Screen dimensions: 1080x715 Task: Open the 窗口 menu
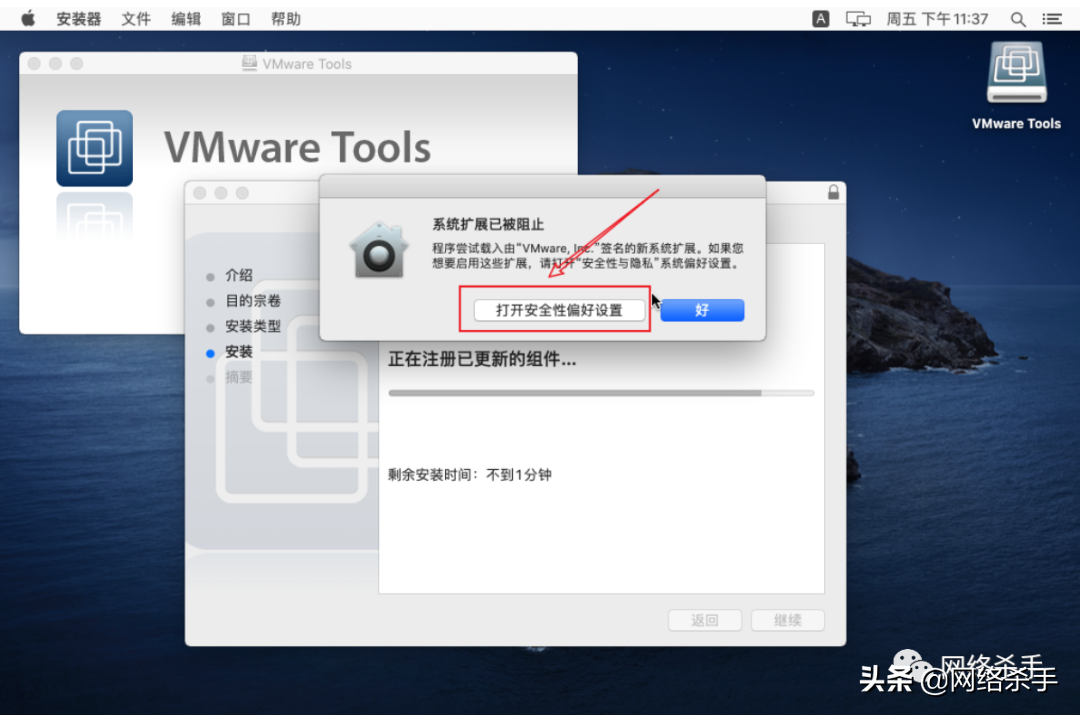(236, 19)
